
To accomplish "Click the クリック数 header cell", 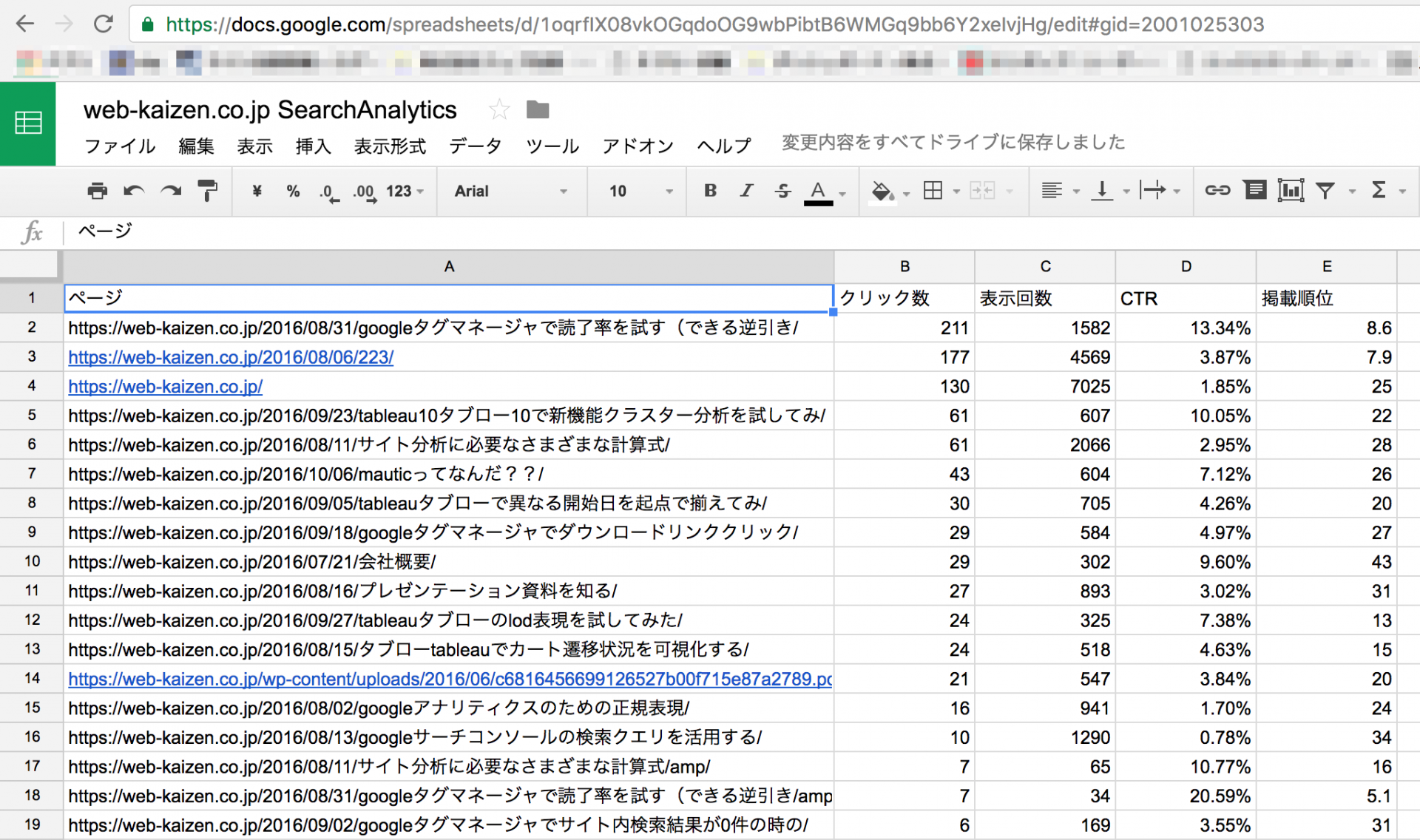I will click(905, 299).
